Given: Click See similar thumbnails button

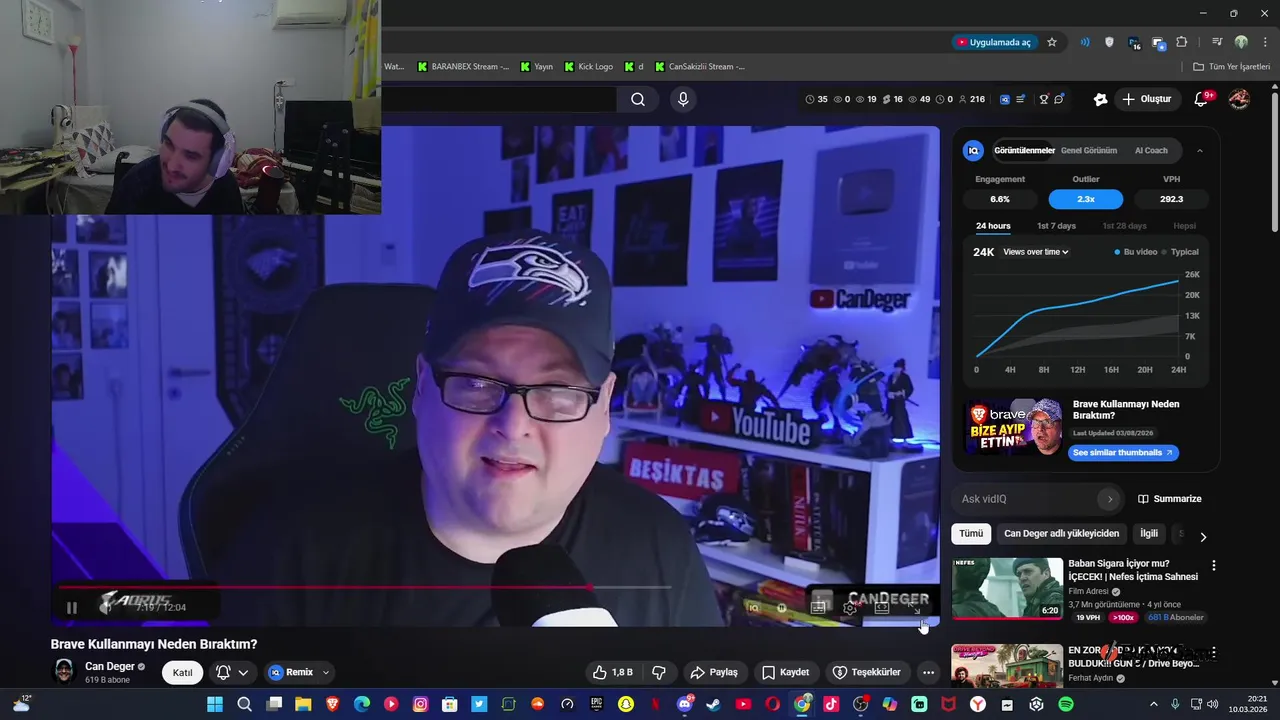Looking at the screenshot, I should tap(1123, 453).
